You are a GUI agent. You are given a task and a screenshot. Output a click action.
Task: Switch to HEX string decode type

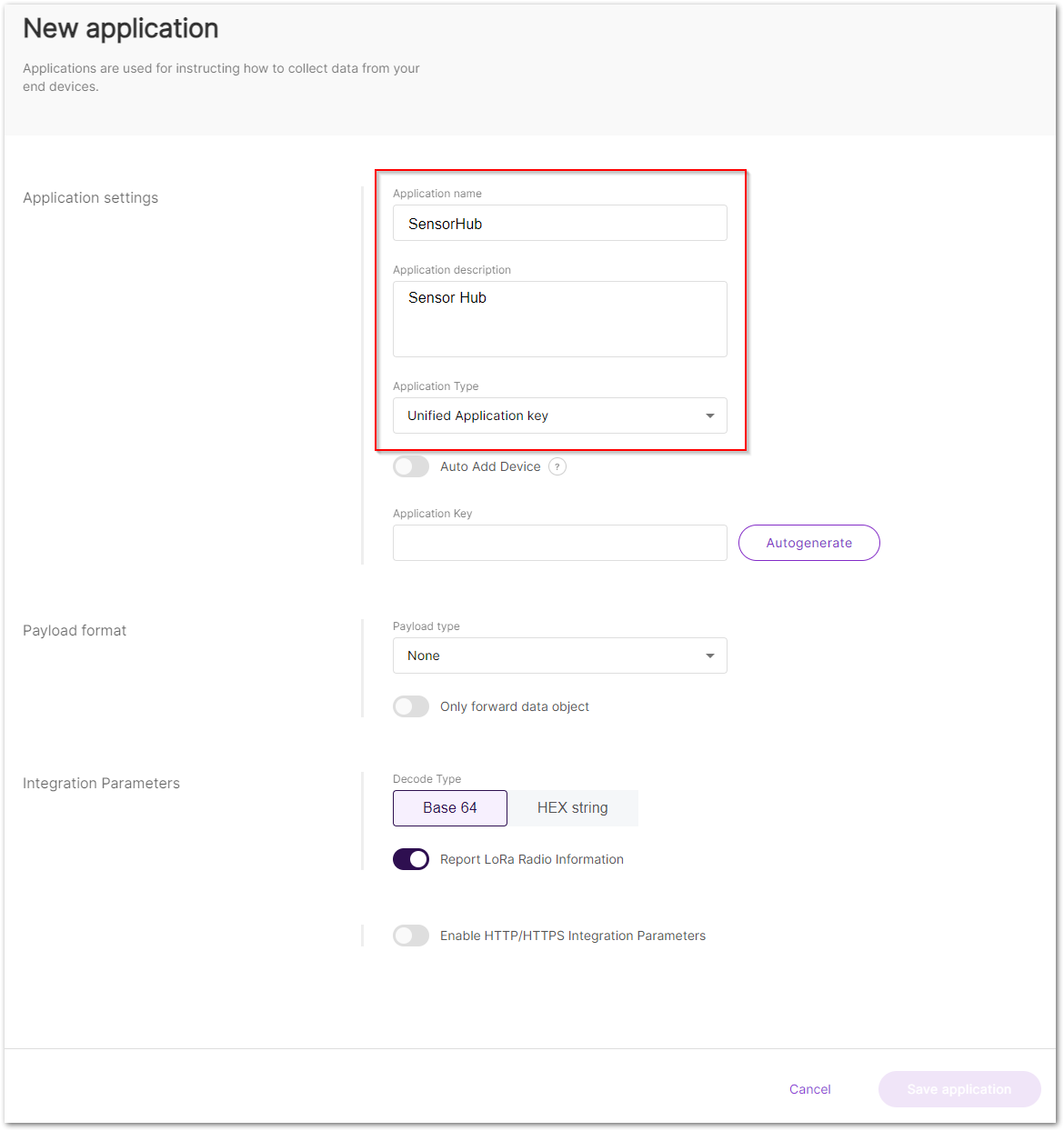pos(573,808)
